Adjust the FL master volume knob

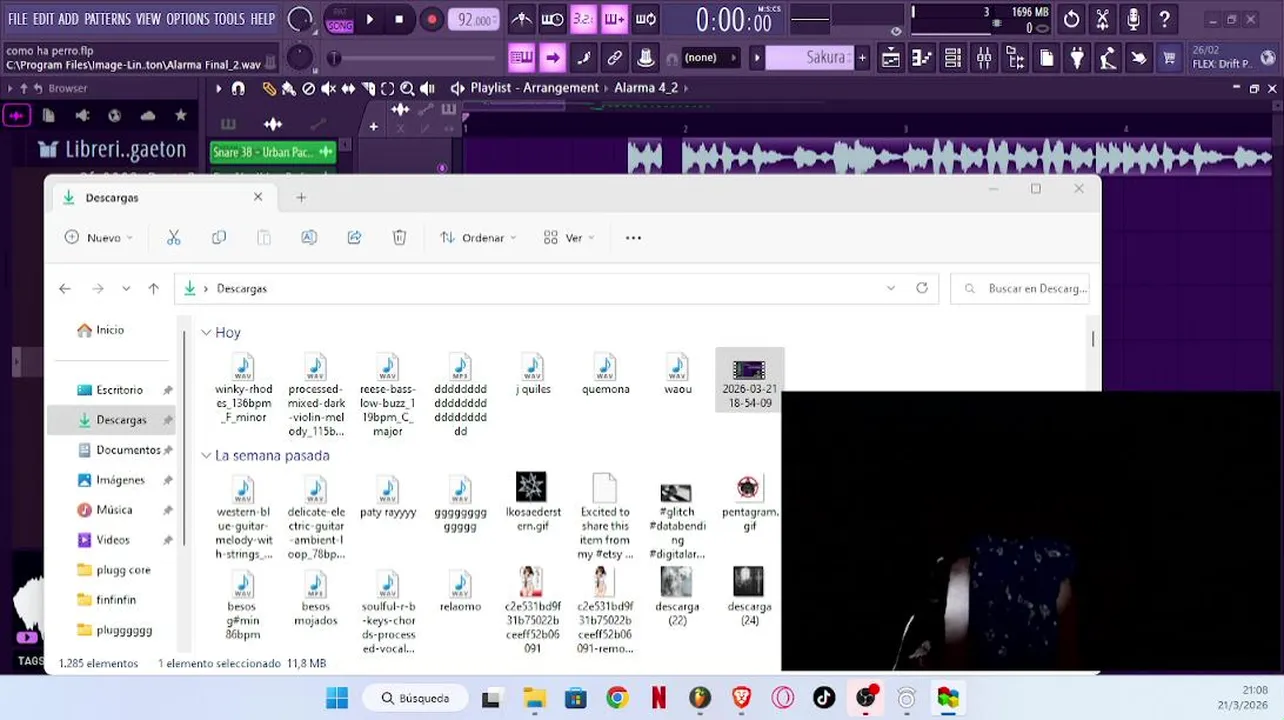click(300, 19)
